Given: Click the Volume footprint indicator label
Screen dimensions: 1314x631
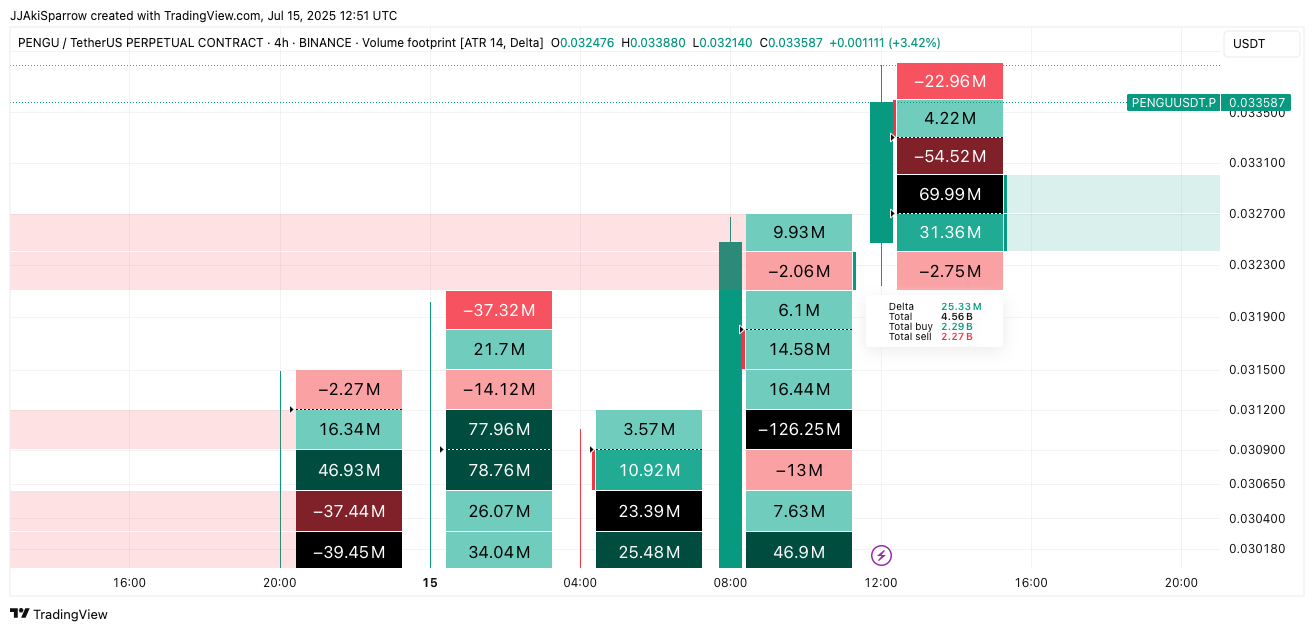Looking at the screenshot, I should pos(453,43).
